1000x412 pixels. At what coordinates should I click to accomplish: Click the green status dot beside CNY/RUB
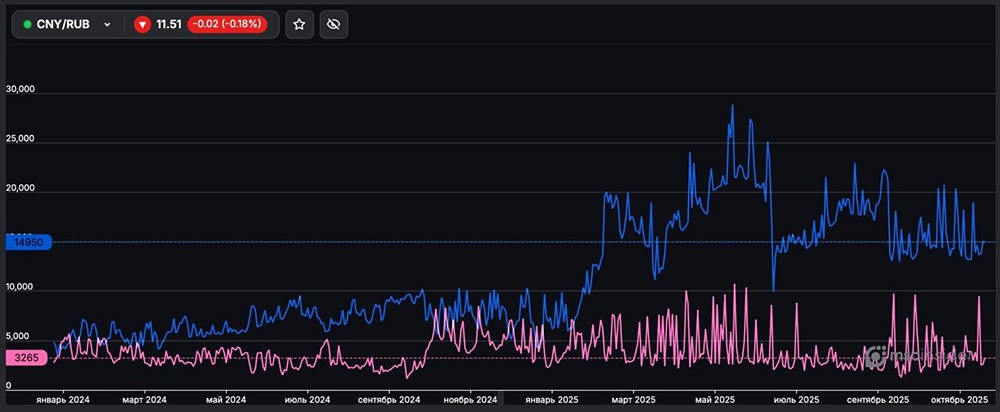[x=27, y=25]
